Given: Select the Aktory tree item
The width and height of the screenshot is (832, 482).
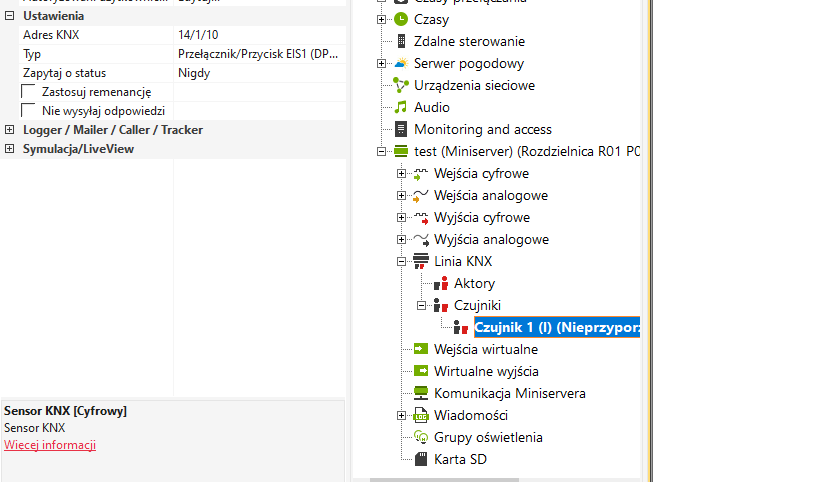Looking at the screenshot, I should pyautogui.click(x=474, y=283).
